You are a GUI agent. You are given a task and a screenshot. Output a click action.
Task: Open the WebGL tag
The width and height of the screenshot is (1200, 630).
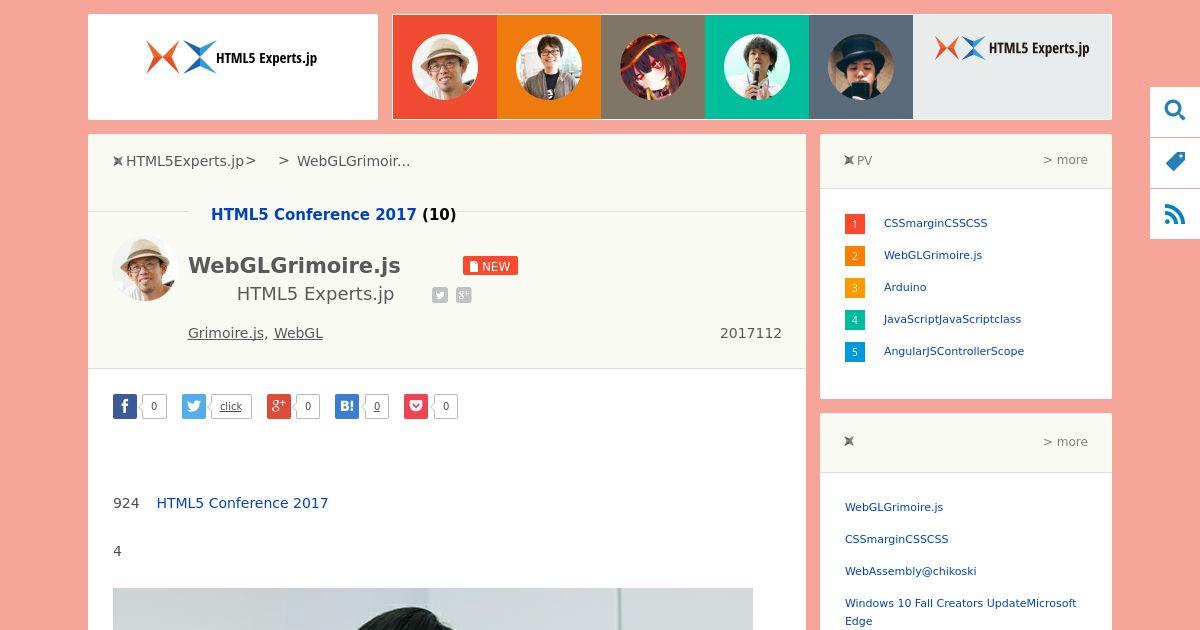(x=298, y=333)
